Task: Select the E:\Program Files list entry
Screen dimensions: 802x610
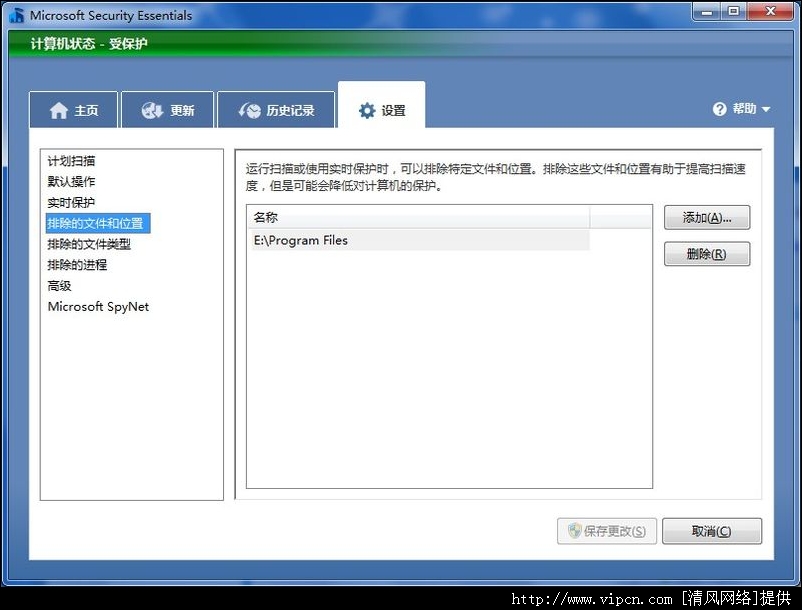Action: [x=418, y=240]
